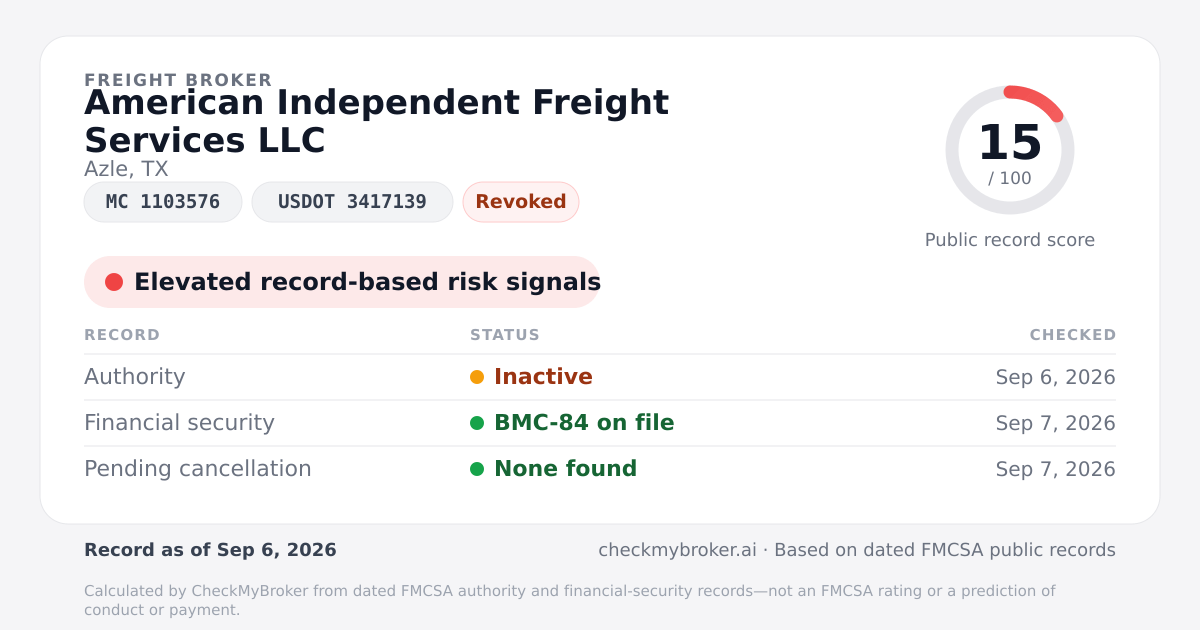Click the orange Inactive status dot
Viewport: 1200px width, 630px height.
(x=477, y=377)
